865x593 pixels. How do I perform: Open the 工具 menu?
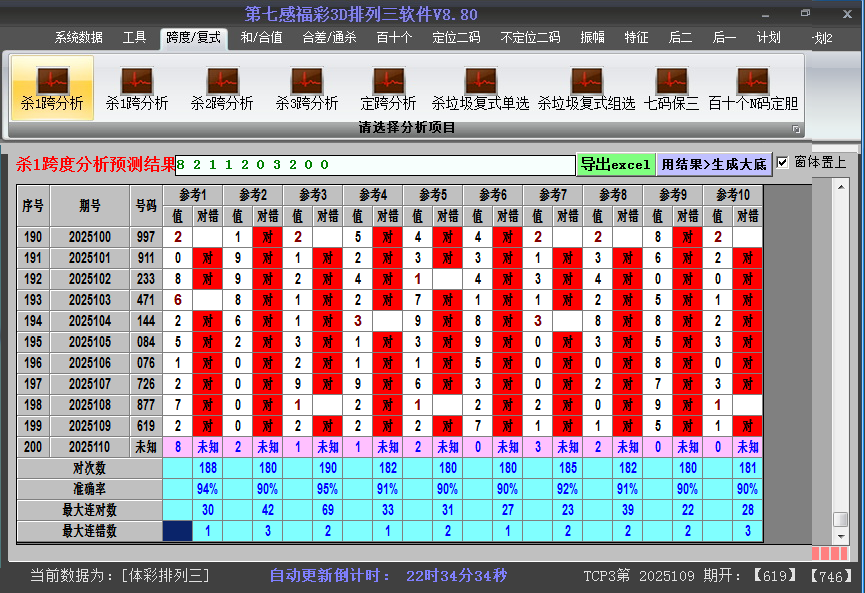(134, 38)
